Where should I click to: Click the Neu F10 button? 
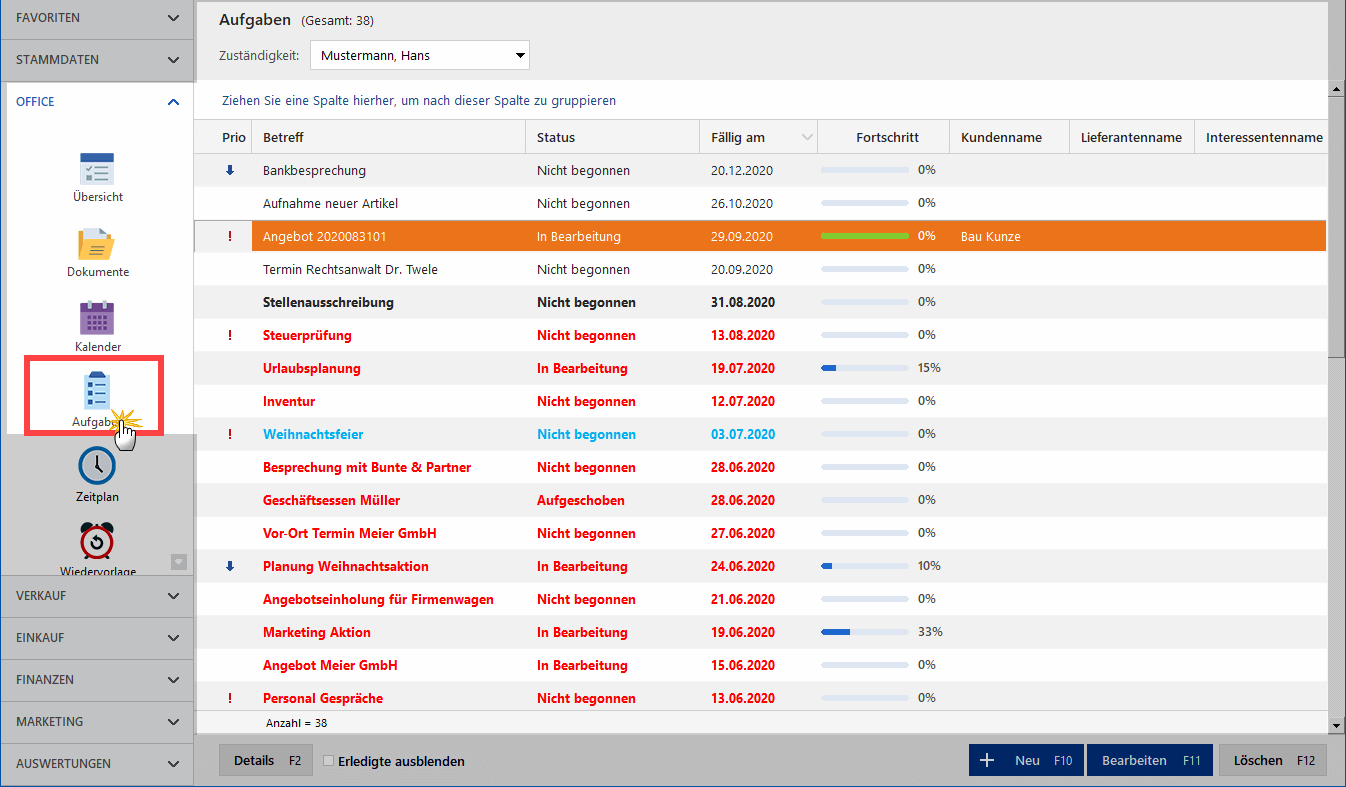(1026, 761)
